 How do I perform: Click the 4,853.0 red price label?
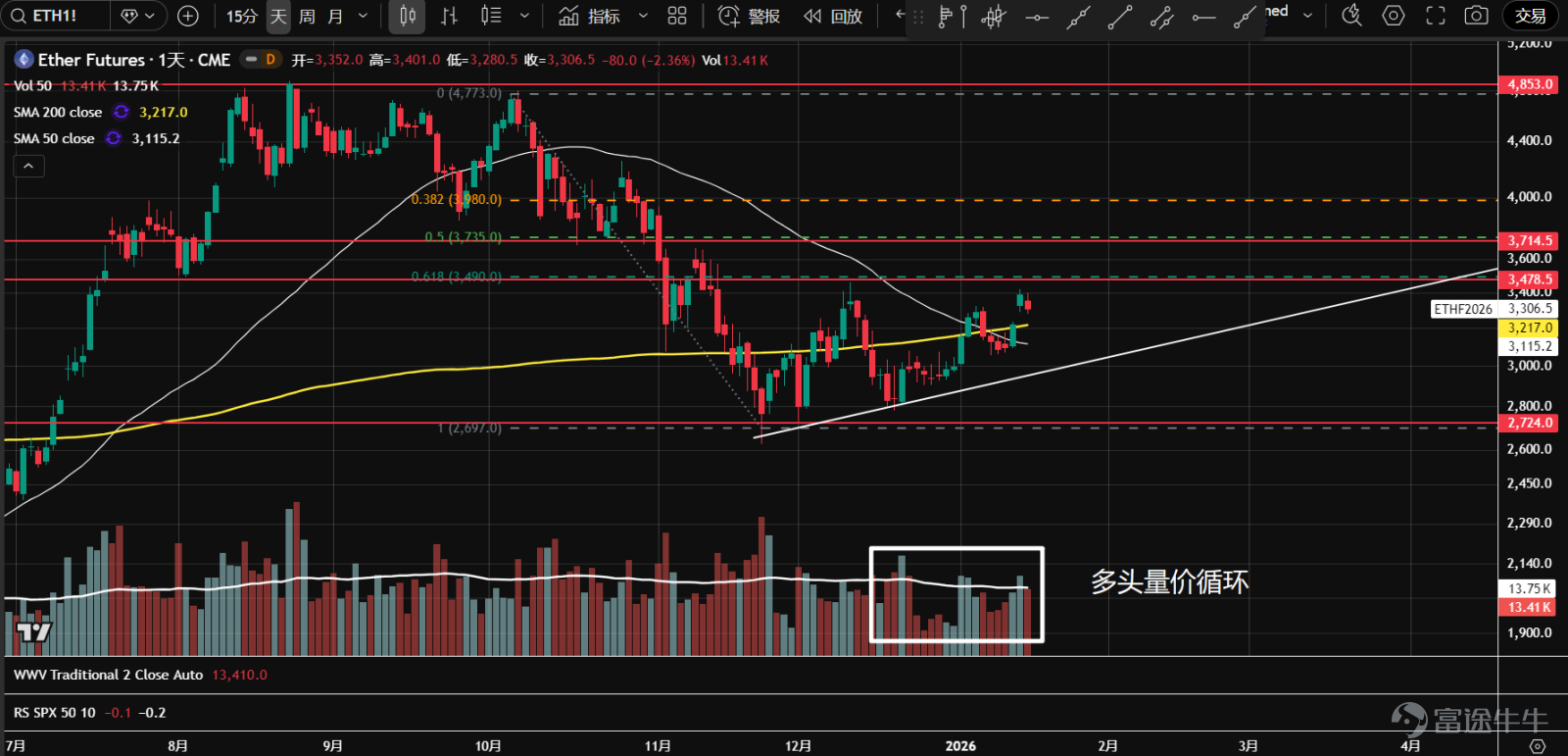pyautogui.click(x=1529, y=84)
